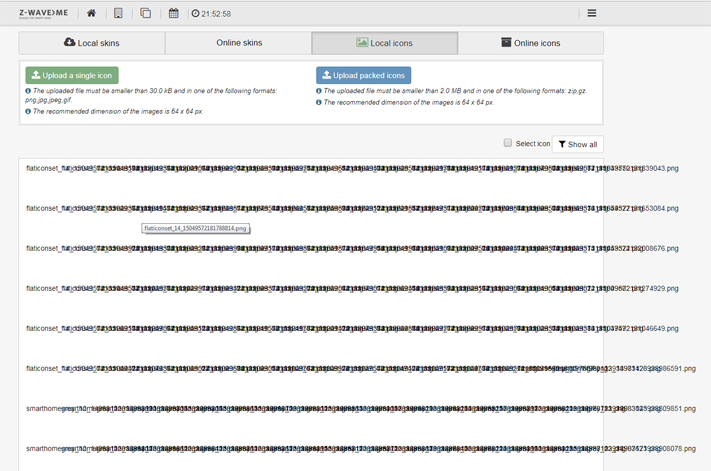Click Upload a single icon button

tap(72, 75)
